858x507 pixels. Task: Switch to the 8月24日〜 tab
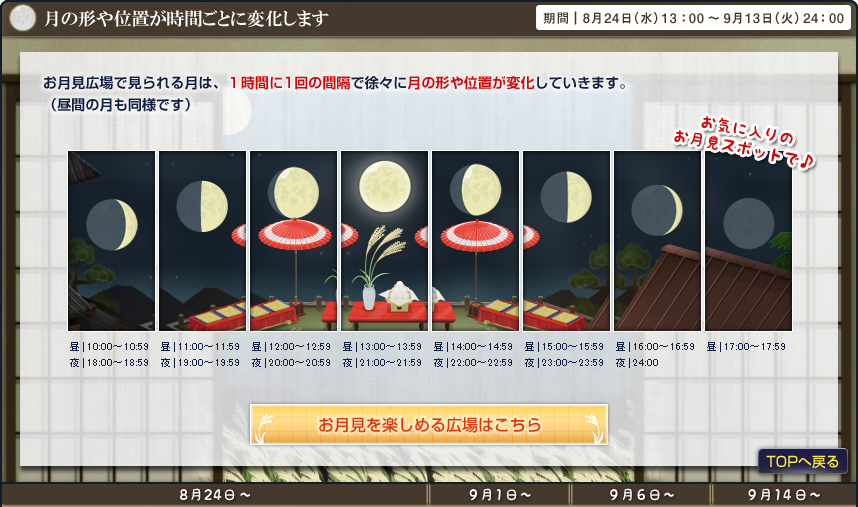(x=214, y=495)
